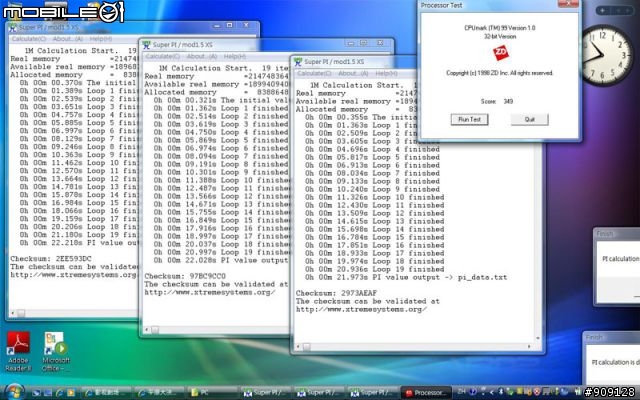Click the text "Checksum: 97BC9CC0"

pos(185,276)
